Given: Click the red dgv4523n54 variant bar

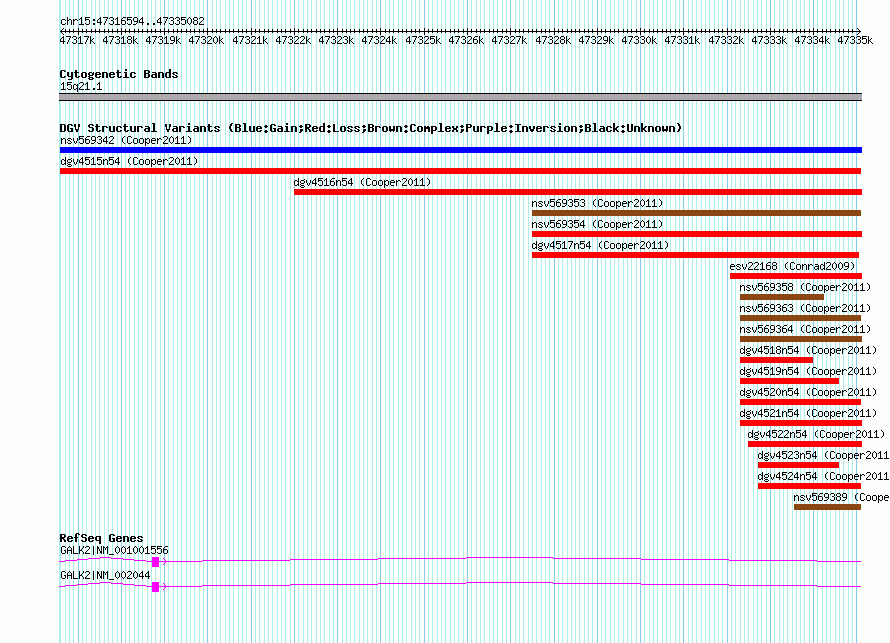Looking at the screenshot, I should pos(798,465).
